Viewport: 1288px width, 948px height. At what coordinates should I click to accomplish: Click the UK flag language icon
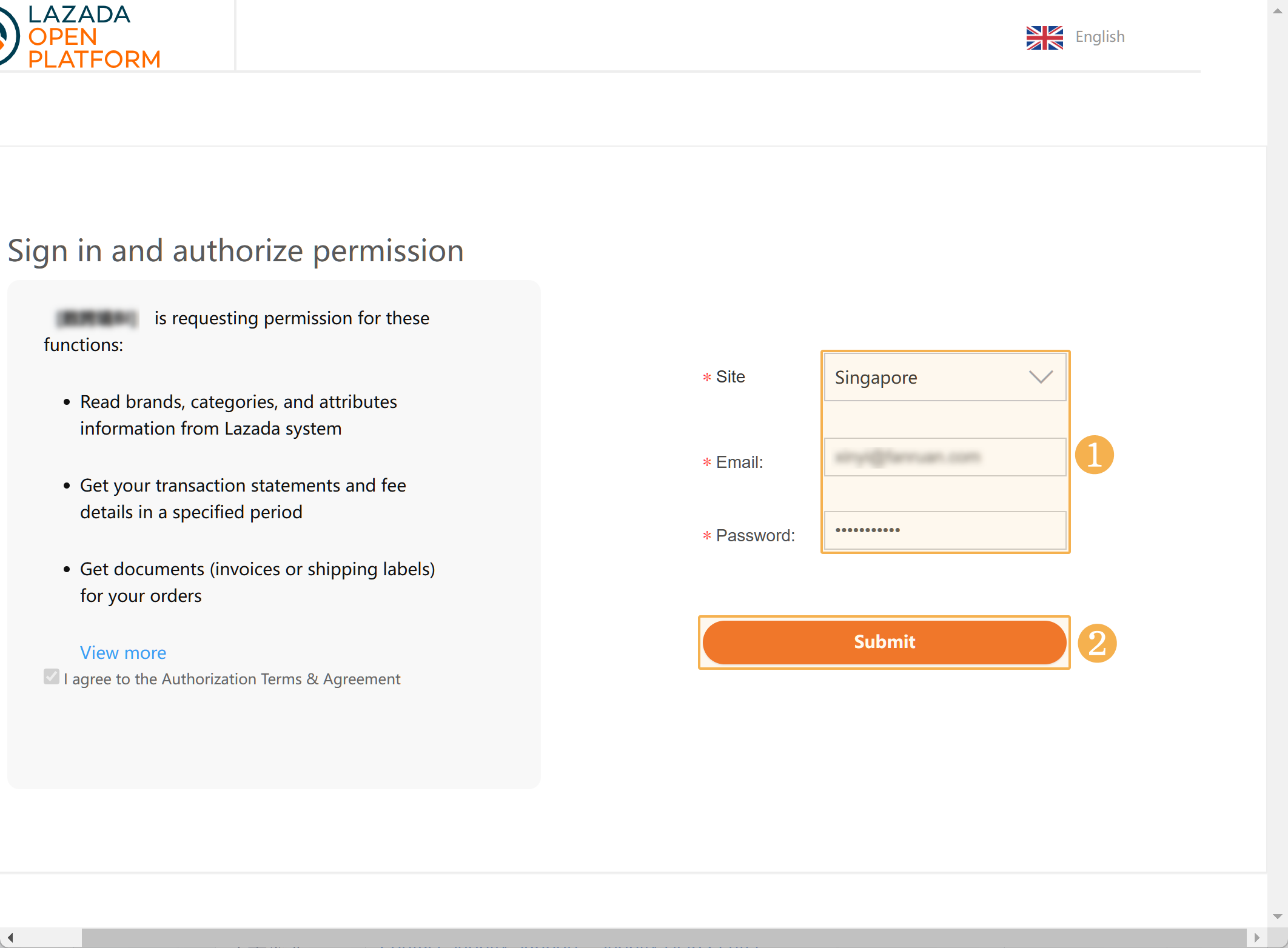point(1044,37)
